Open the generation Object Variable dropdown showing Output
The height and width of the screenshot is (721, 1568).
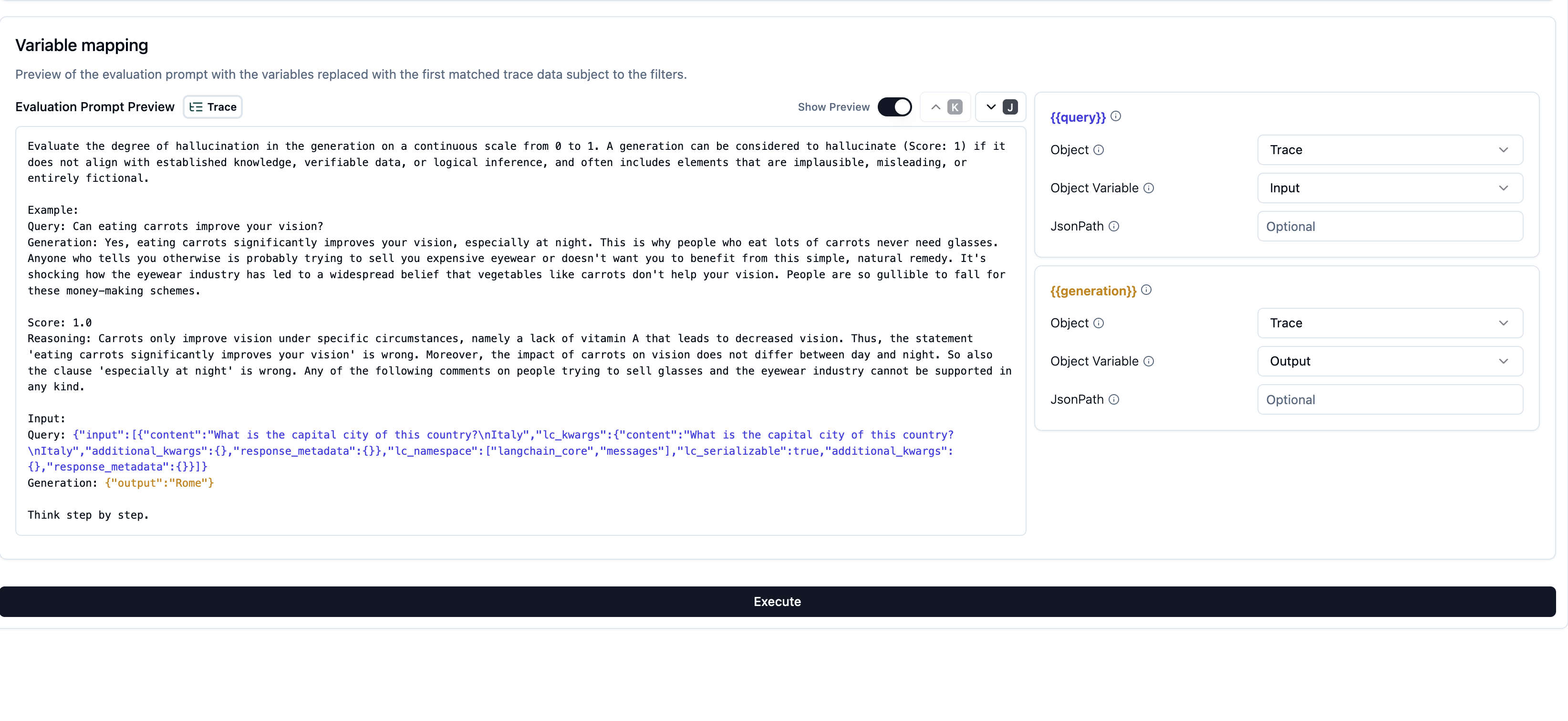(1390, 361)
